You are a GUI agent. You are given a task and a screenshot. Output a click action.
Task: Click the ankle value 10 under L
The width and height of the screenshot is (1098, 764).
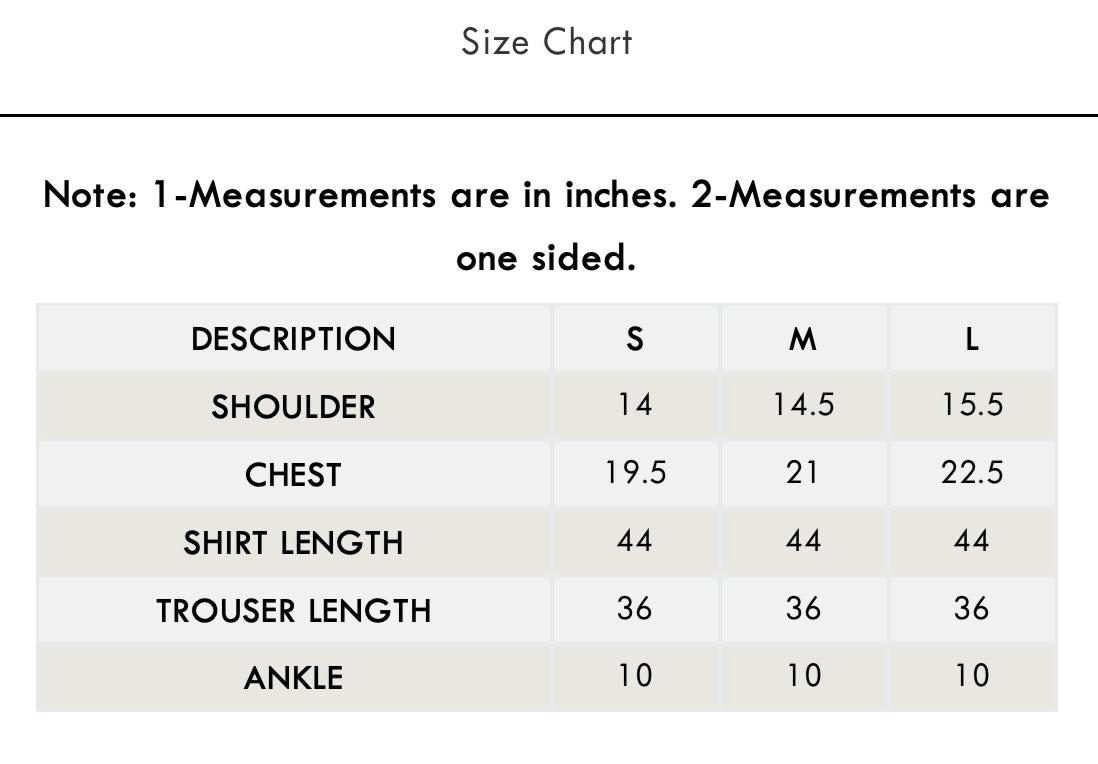tap(972, 675)
